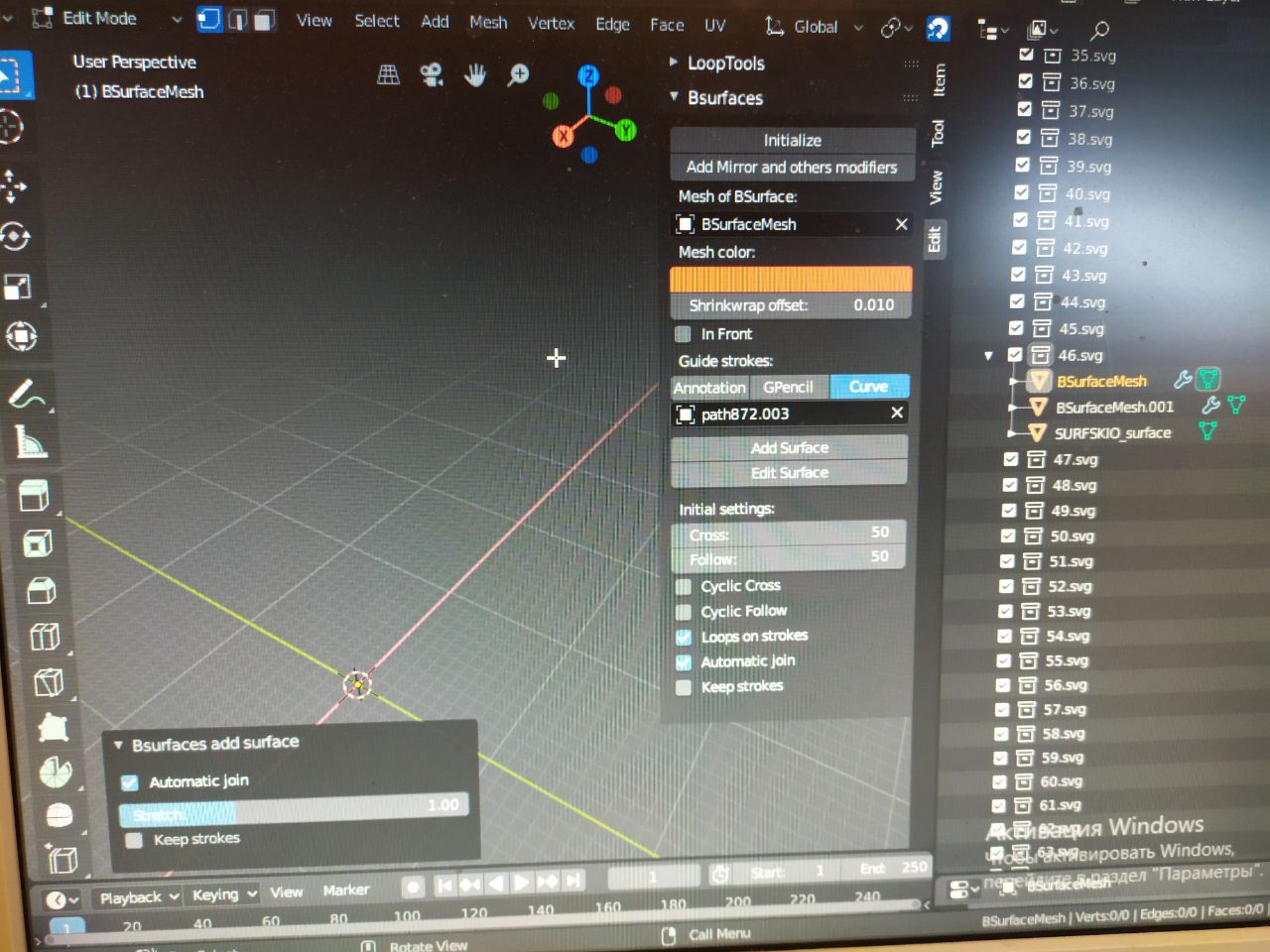Adjust the Cross initial setting slider
Viewport: 1270px width, 952px height.
[789, 534]
